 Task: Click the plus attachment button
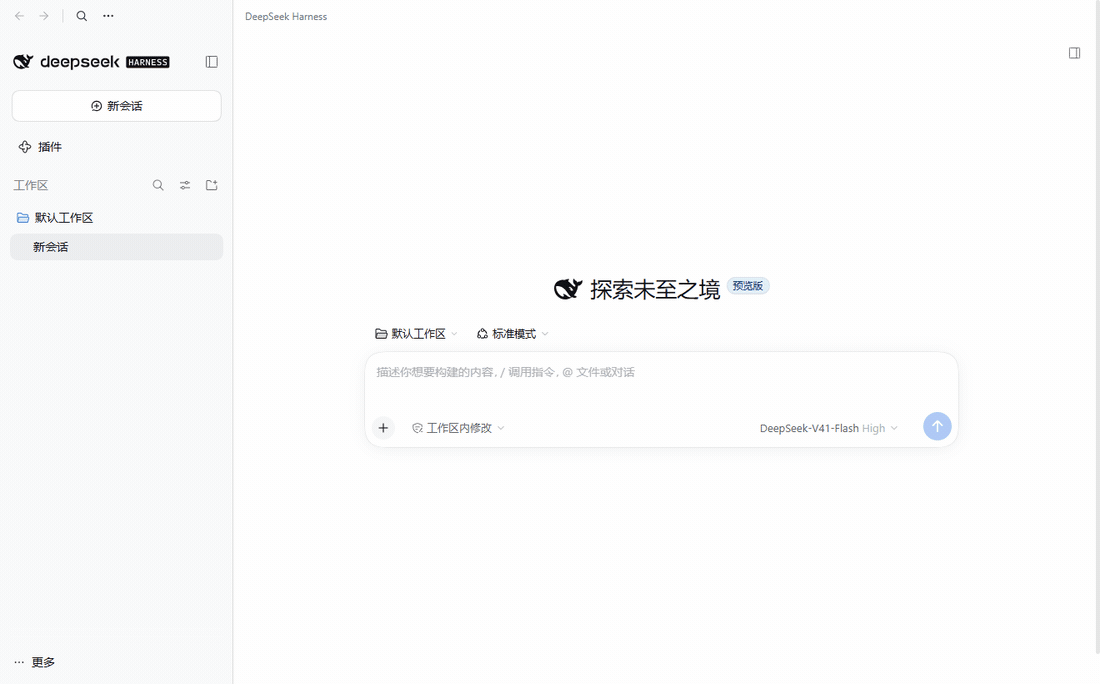click(383, 428)
